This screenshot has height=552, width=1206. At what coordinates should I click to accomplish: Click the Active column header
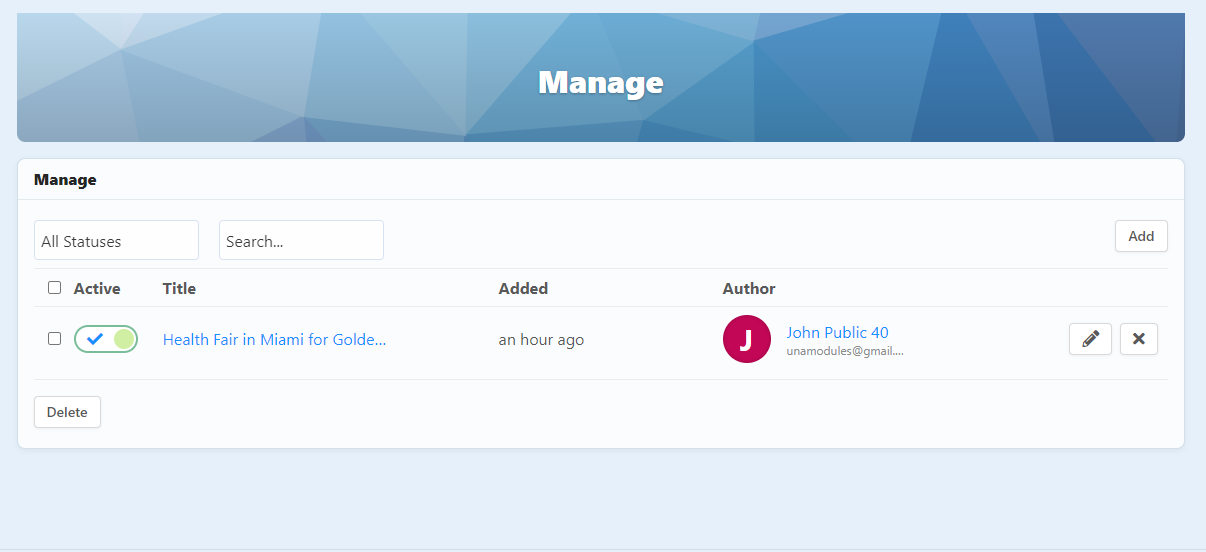[97, 289]
